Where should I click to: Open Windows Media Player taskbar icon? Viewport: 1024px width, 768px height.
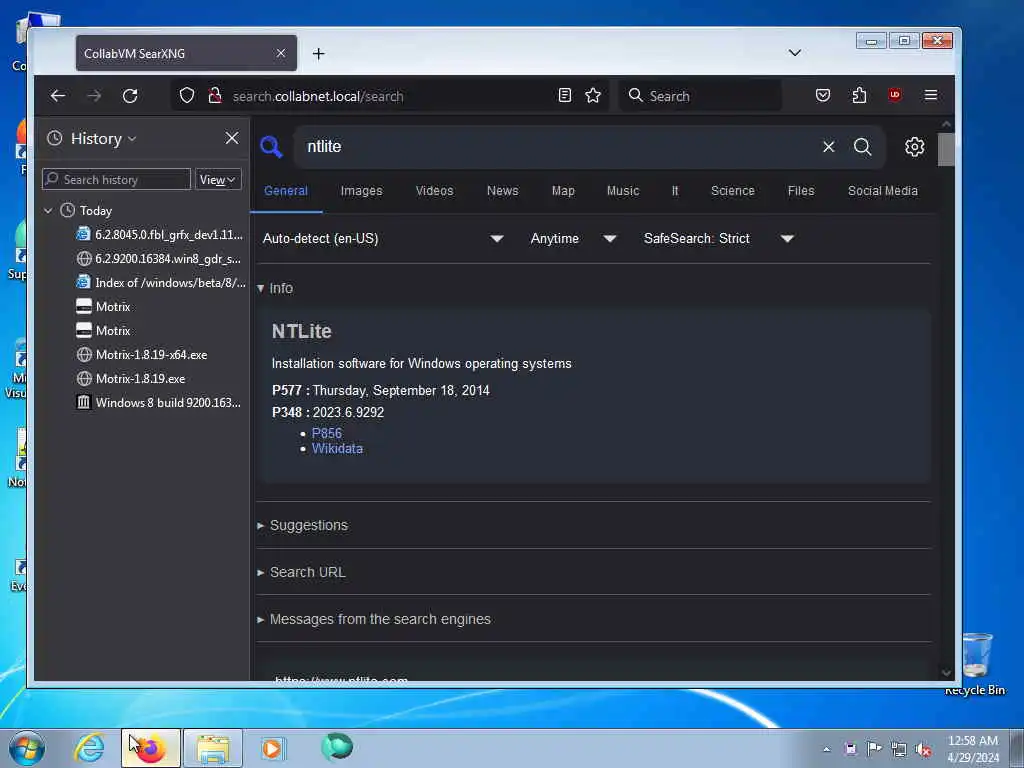tap(272, 748)
